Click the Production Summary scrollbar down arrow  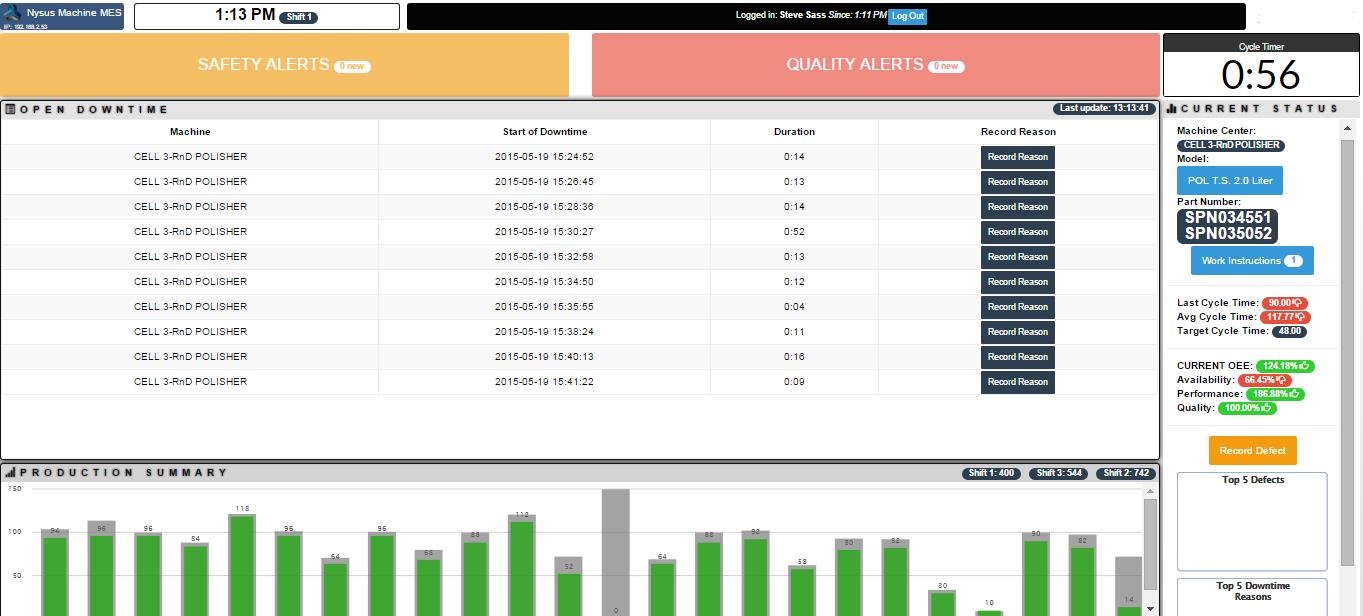1150,608
